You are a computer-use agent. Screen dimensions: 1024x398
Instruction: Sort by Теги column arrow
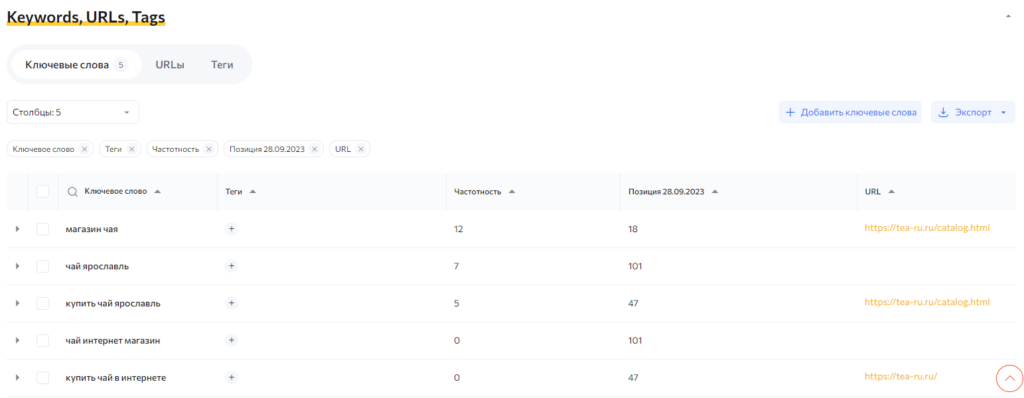pyautogui.click(x=253, y=191)
